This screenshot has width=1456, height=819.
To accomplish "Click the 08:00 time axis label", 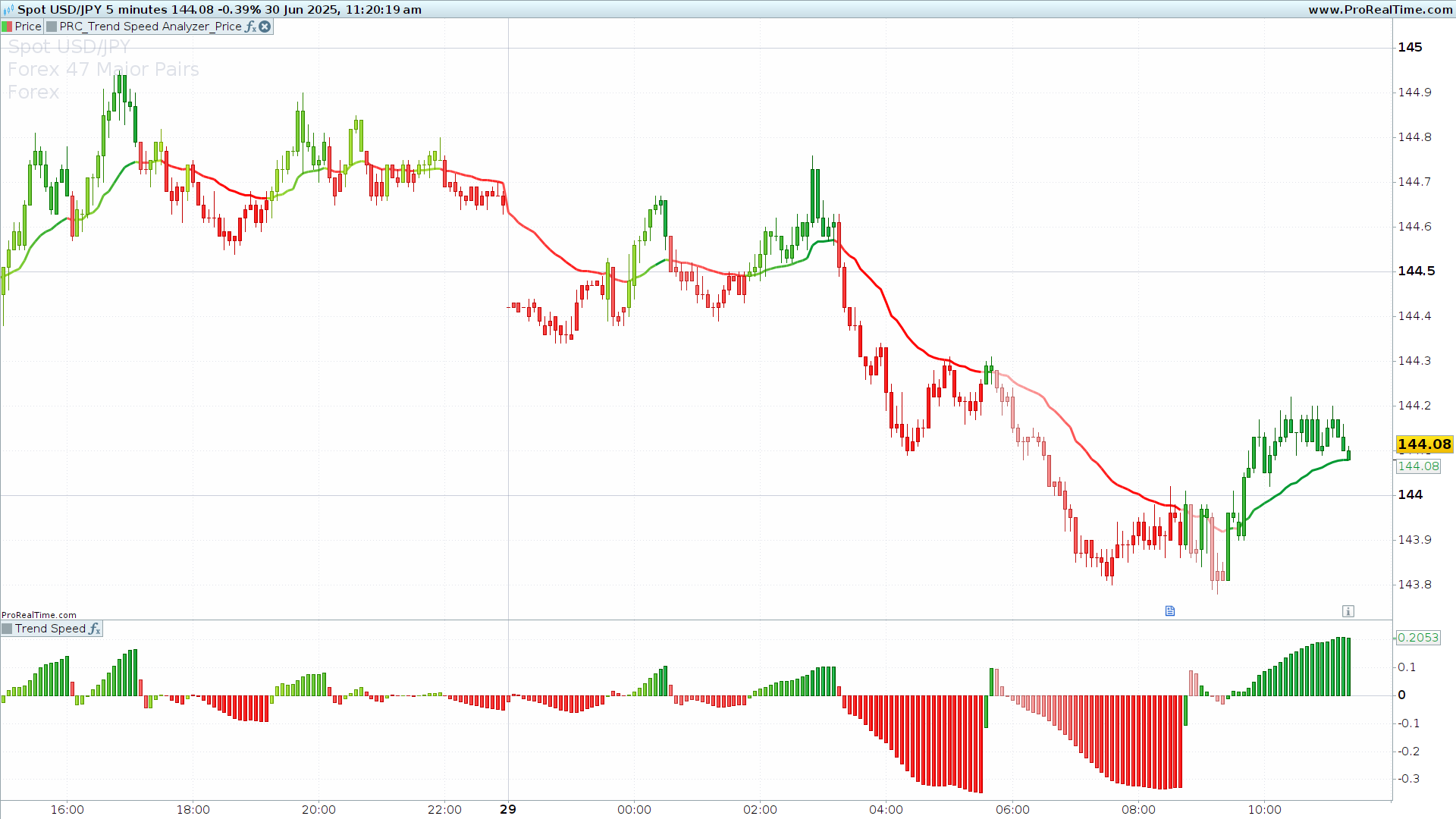I will [x=1138, y=810].
